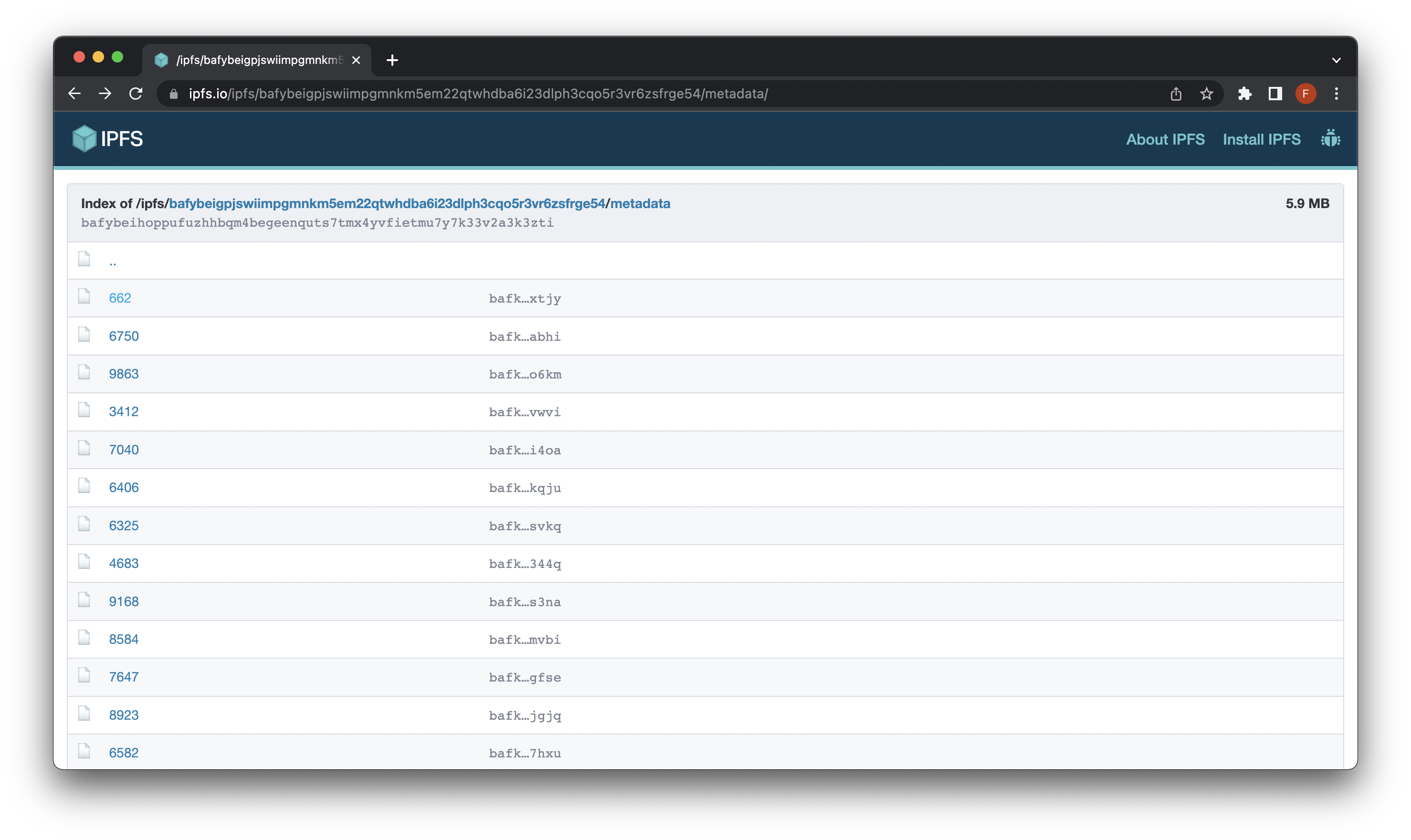This screenshot has width=1411, height=840.
Task: Click the bafk…abhi hash for 6750
Action: coord(525,337)
